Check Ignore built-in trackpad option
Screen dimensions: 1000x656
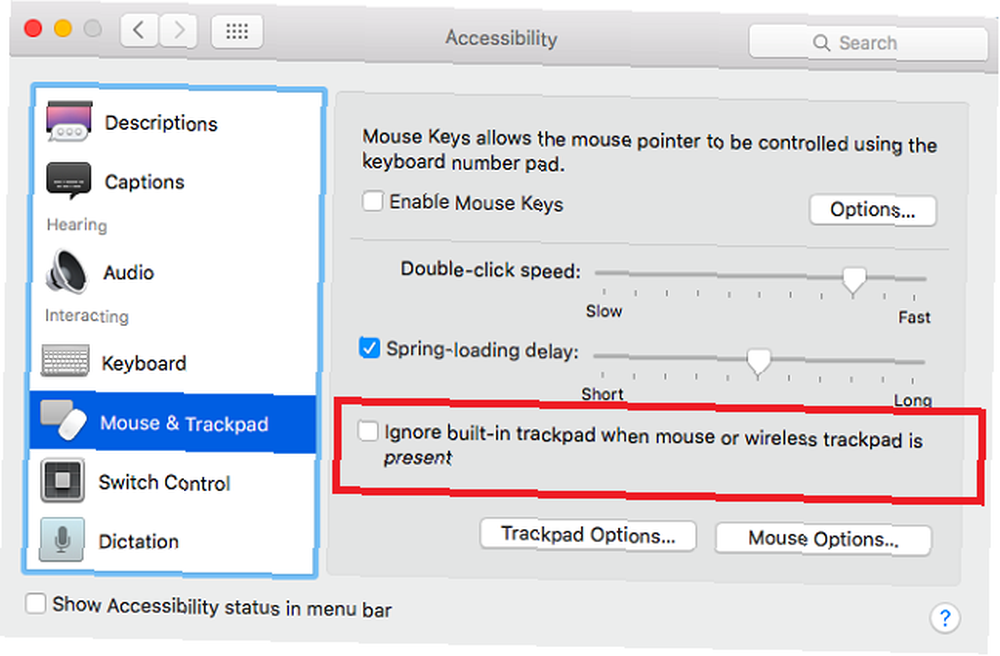[369, 431]
